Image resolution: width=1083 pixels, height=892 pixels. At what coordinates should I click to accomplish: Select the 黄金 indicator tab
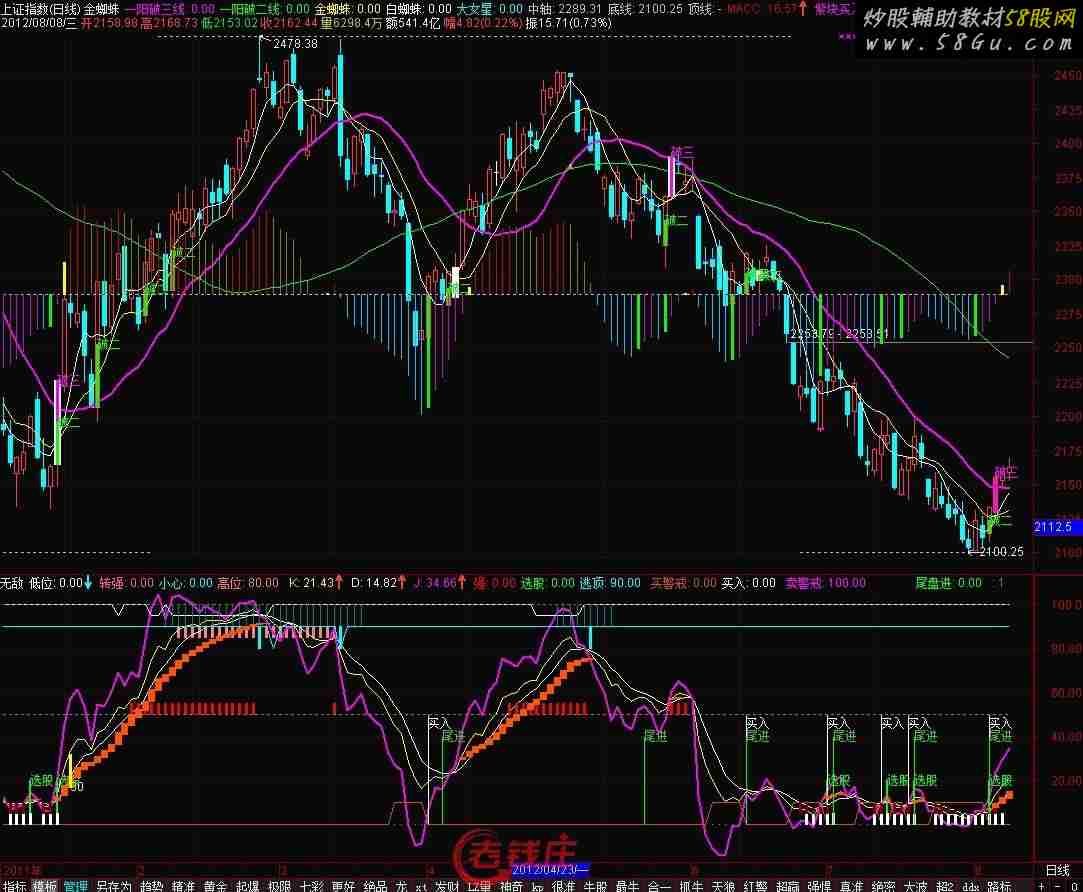tap(215, 886)
